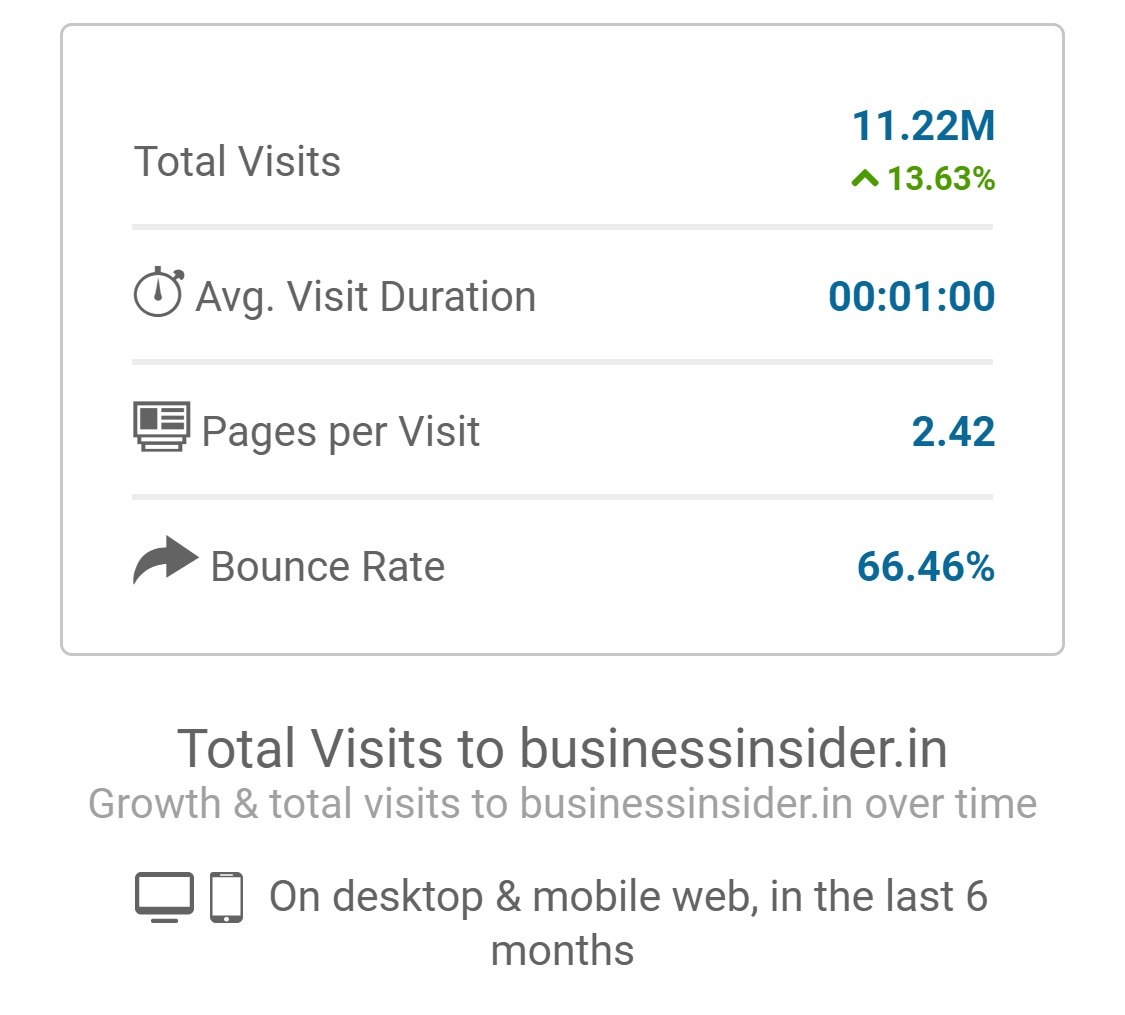Click the newspaper icon beside Pages per Visit

(x=161, y=427)
